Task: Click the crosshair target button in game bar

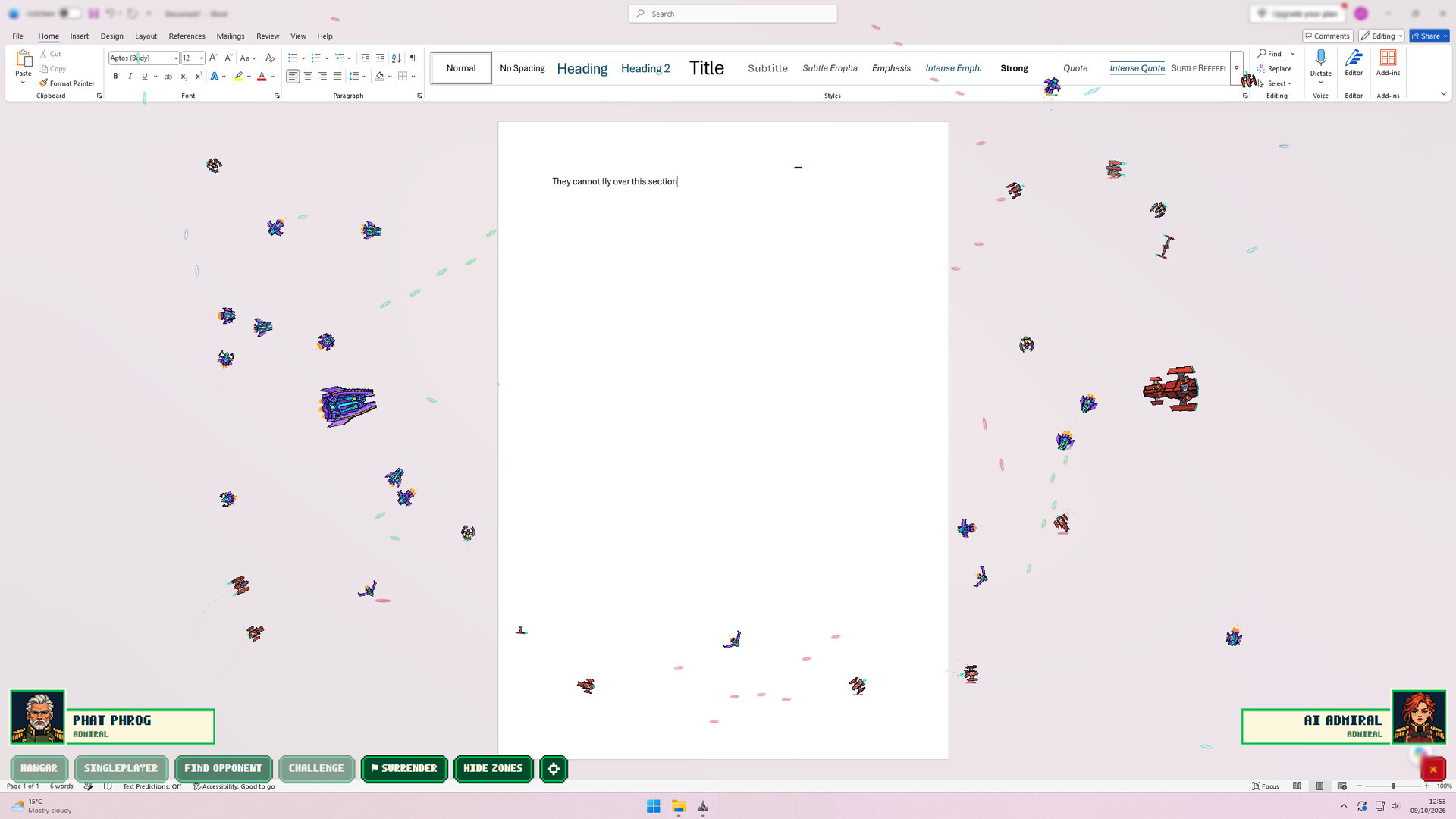Action: point(554,768)
